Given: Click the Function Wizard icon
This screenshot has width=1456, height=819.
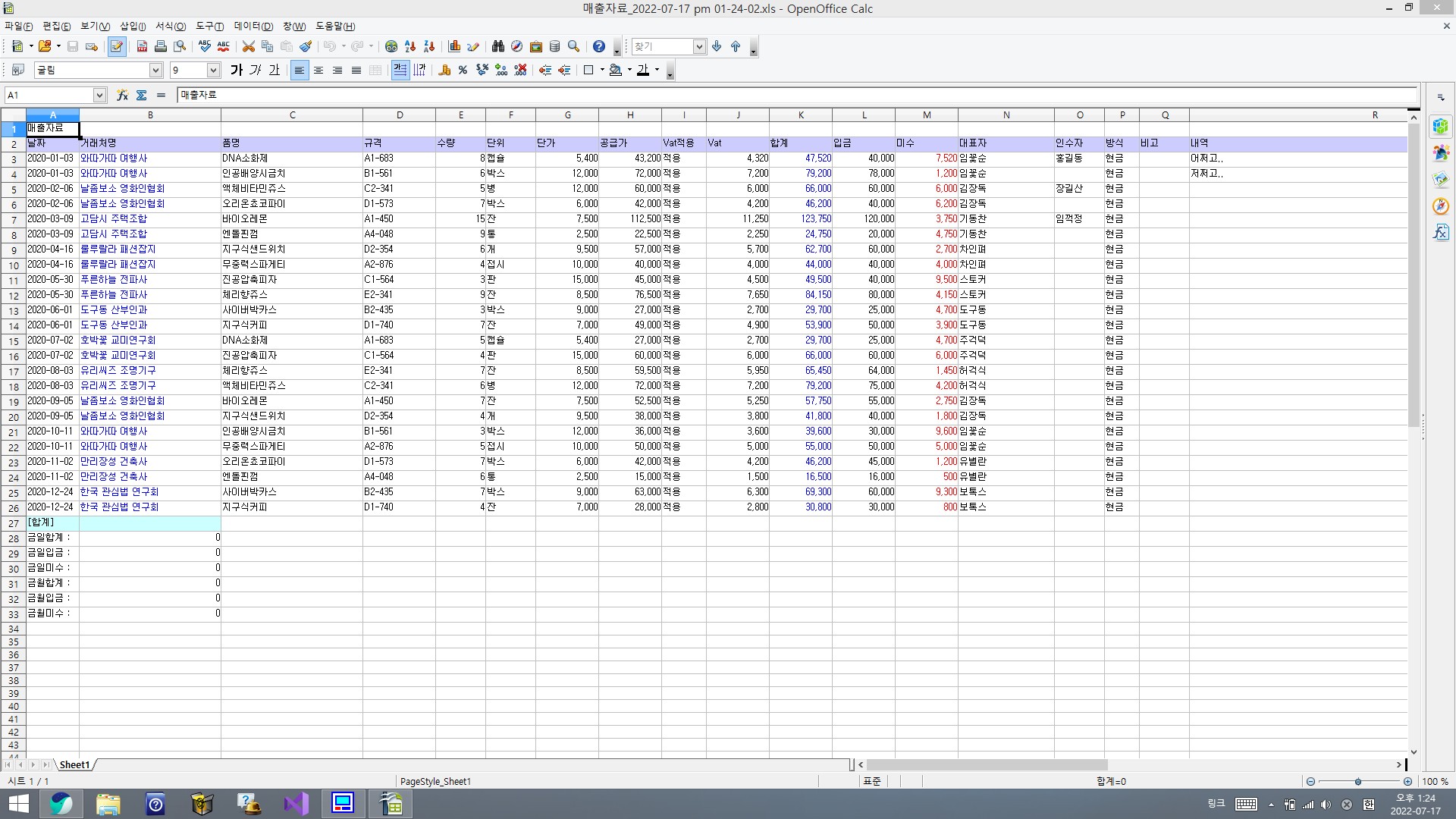Looking at the screenshot, I should 122,95.
